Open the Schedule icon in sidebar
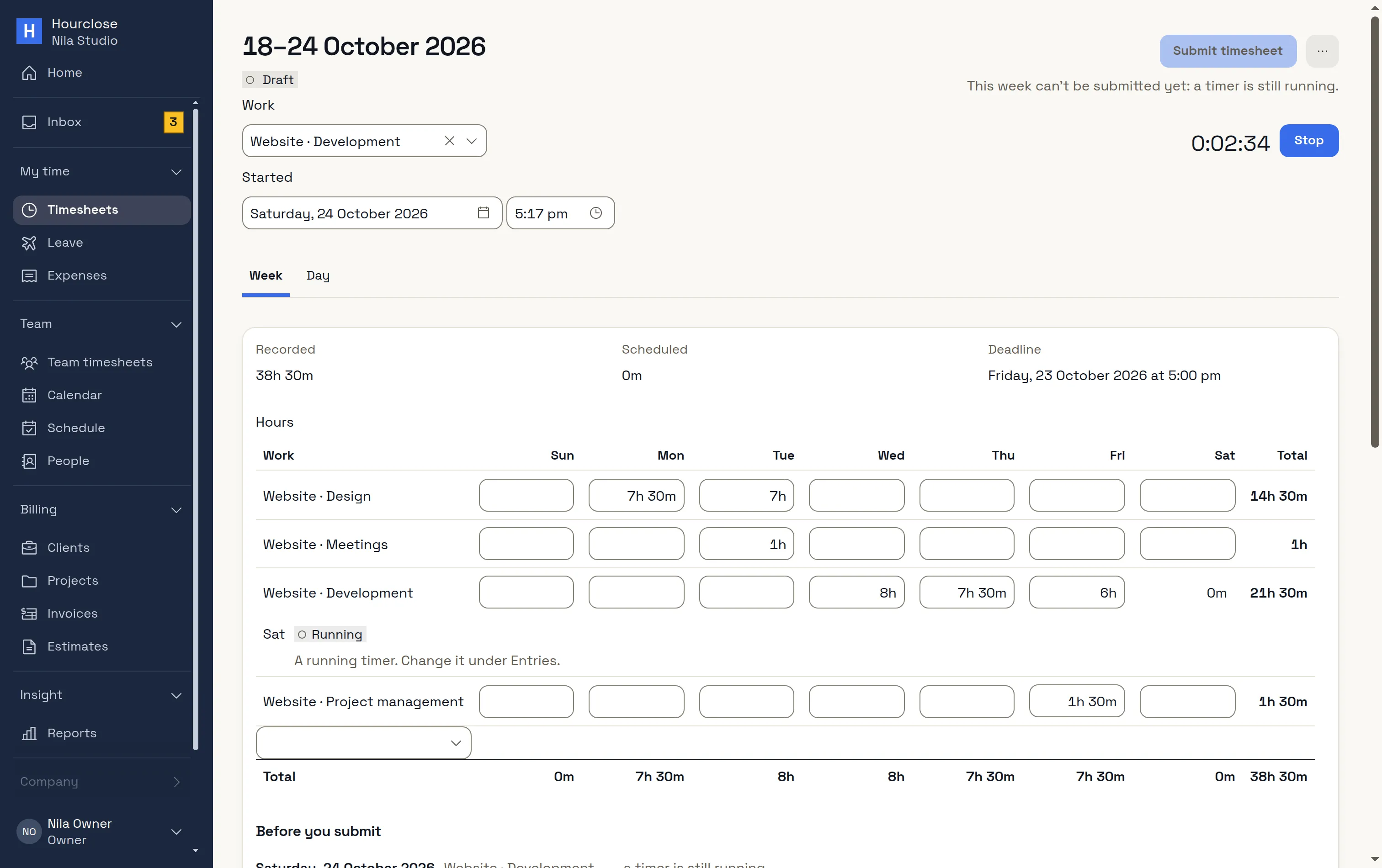This screenshot has width=1382, height=868. 29,428
